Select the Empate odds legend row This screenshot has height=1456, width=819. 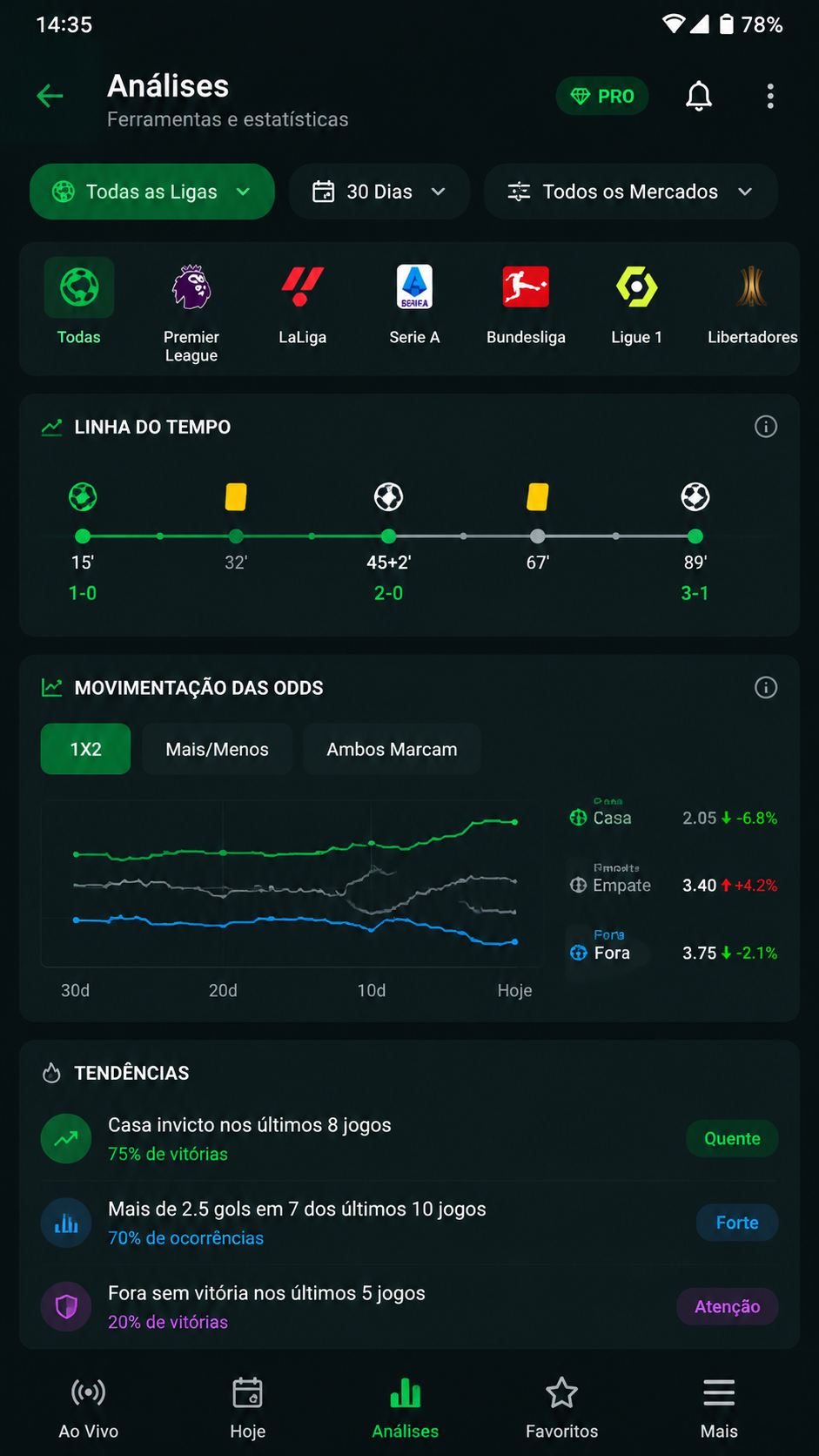[x=673, y=885]
